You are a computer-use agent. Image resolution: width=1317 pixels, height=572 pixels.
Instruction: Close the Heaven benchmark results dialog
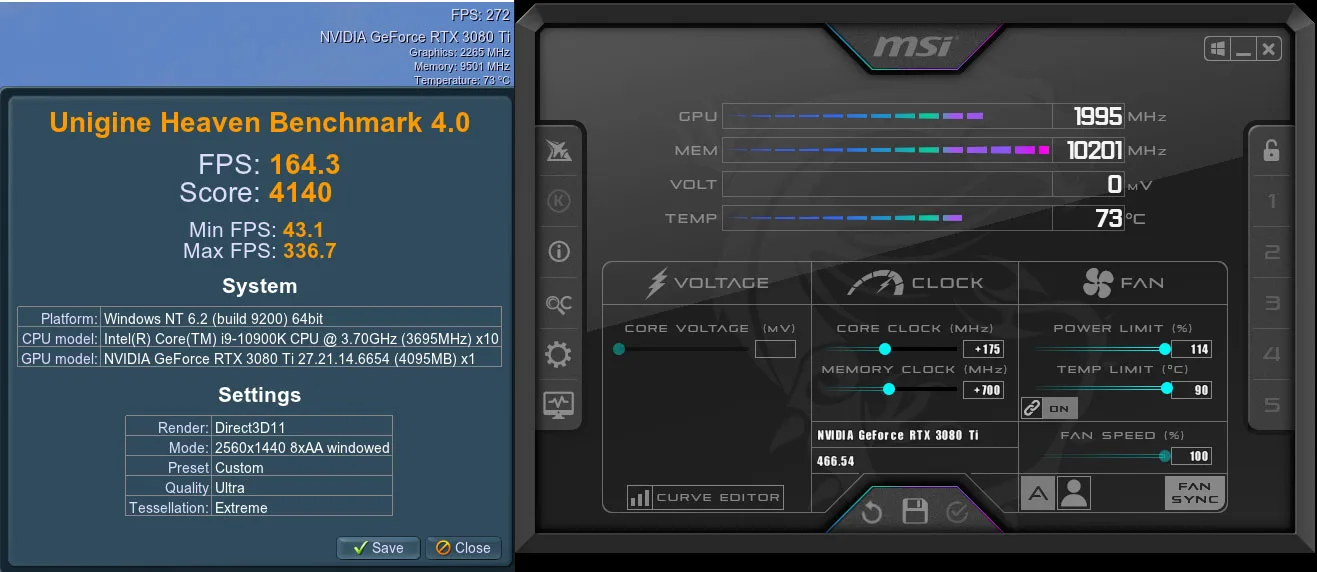click(x=464, y=548)
